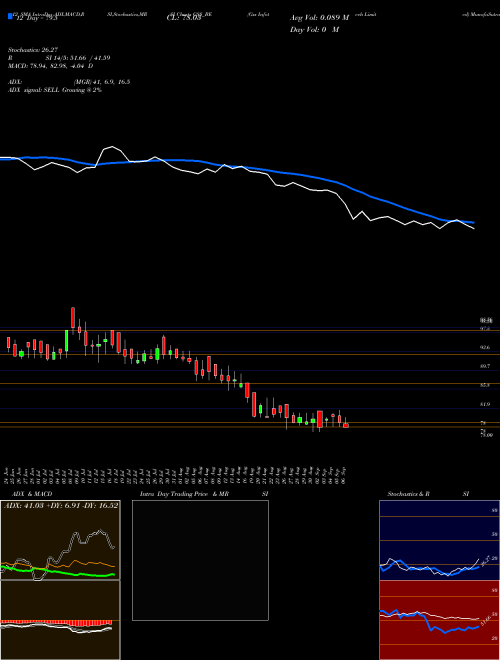Image resolution: width=500 pixels, height=660 pixels.
Task: Click the empty Intra Day Trading Price chart box
Action: tap(200, 560)
